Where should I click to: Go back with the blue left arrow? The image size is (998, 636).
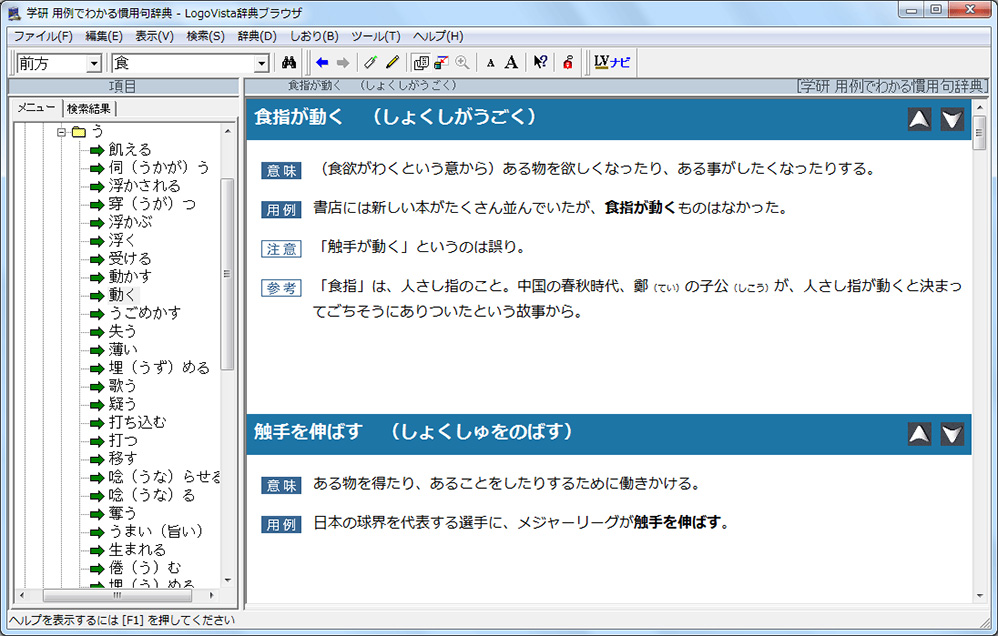[x=322, y=62]
